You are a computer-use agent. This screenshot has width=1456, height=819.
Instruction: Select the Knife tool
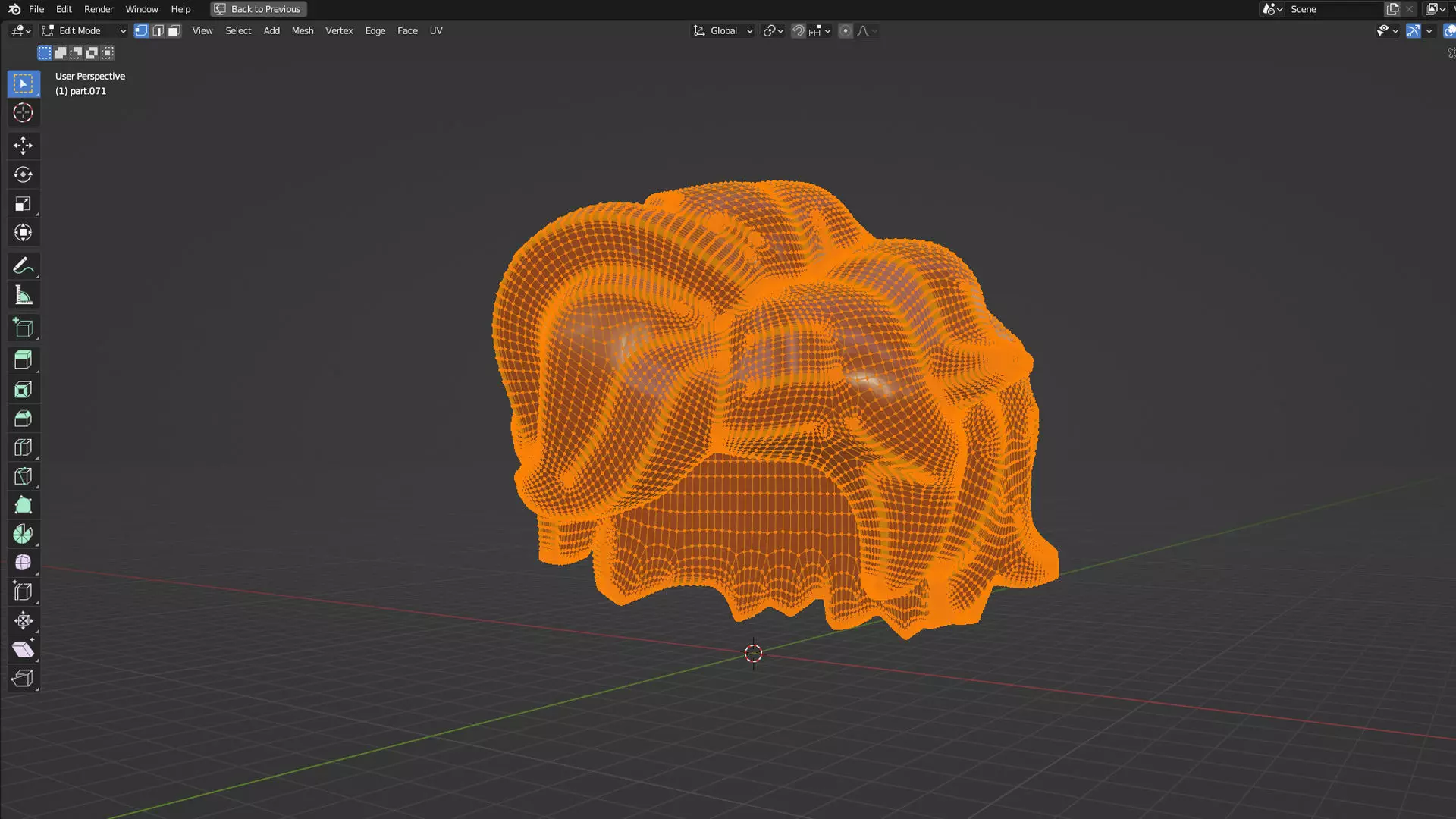[23, 476]
